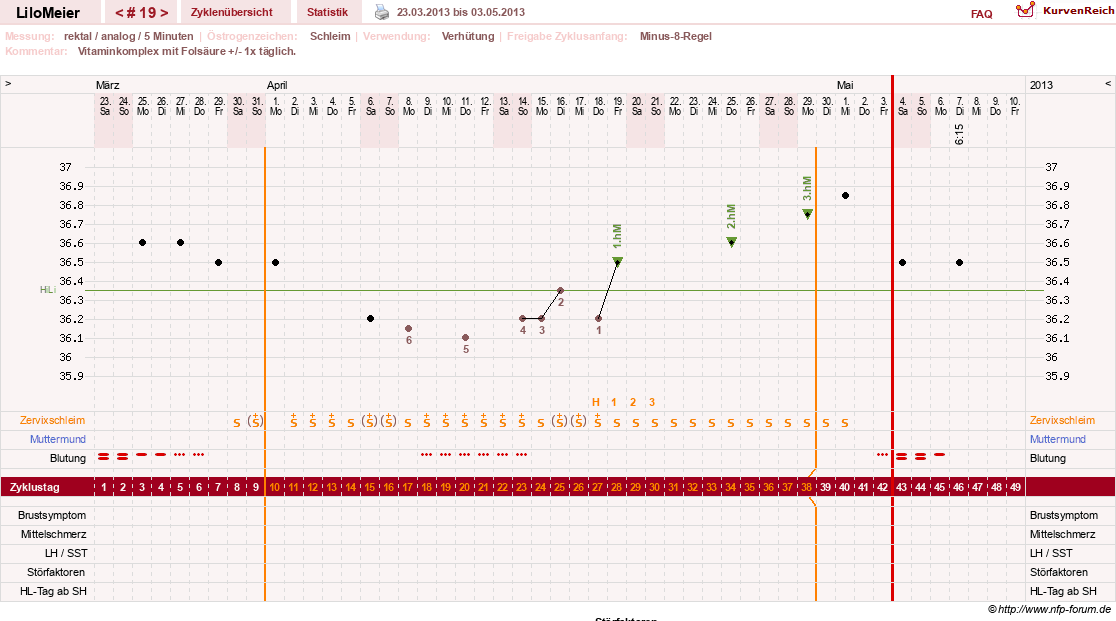Click the temperature point labeled 3

pos(542,319)
